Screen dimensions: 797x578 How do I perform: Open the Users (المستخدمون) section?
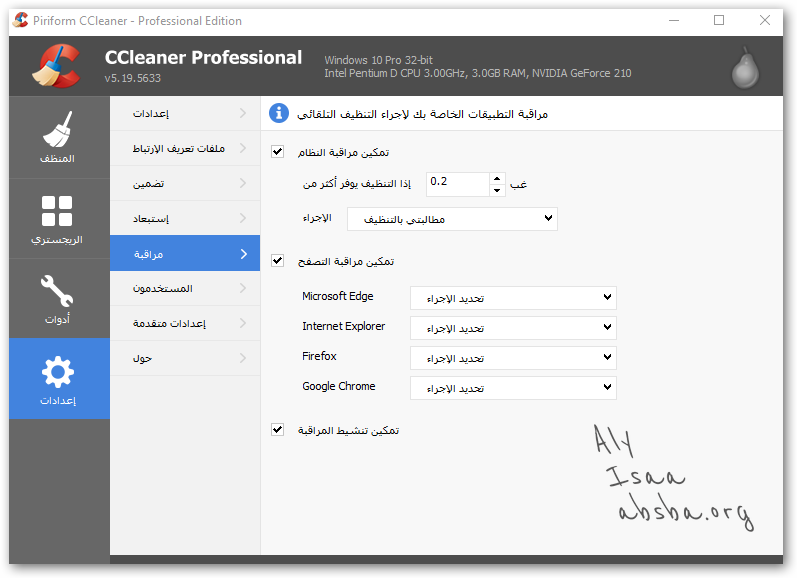[x=184, y=288]
